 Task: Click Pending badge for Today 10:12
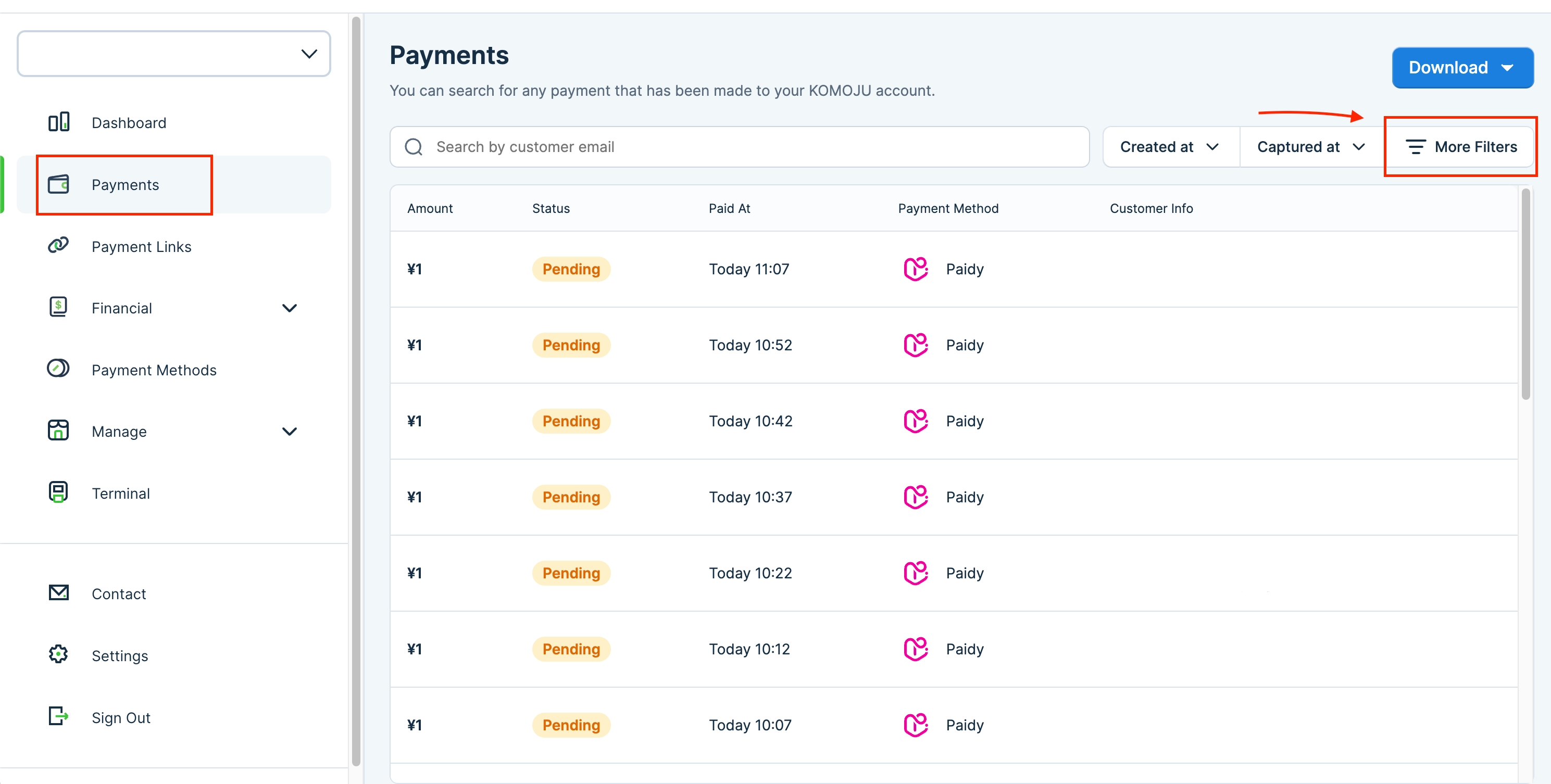(571, 649)
